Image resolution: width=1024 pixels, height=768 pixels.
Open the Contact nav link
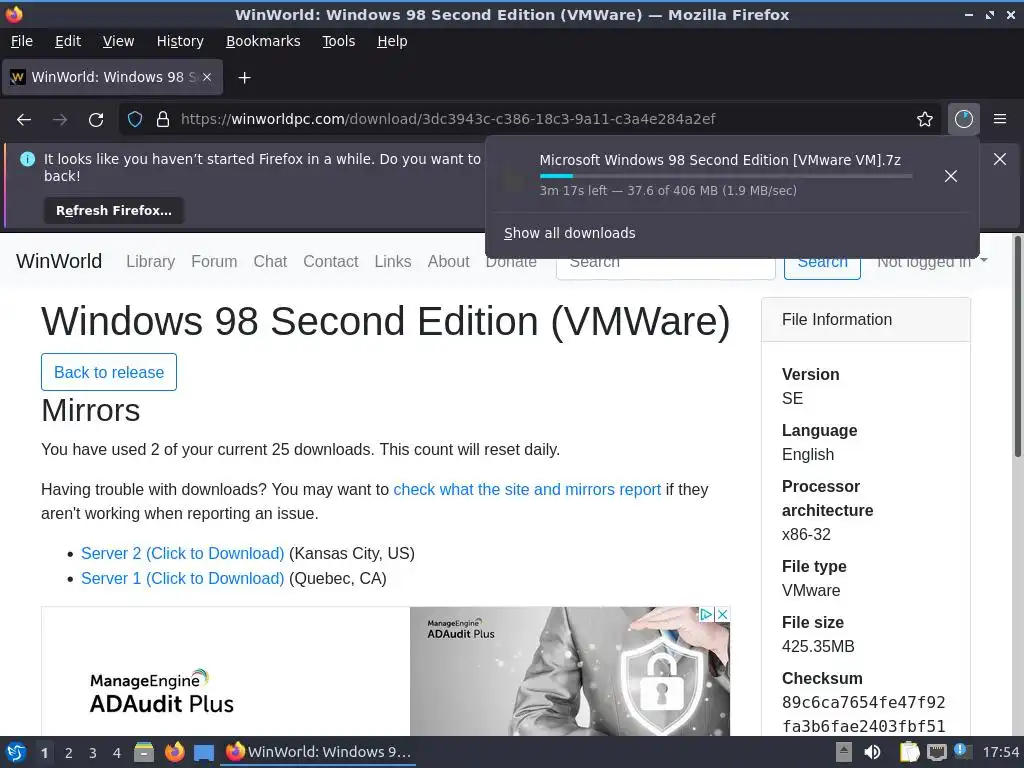(330, 261)
